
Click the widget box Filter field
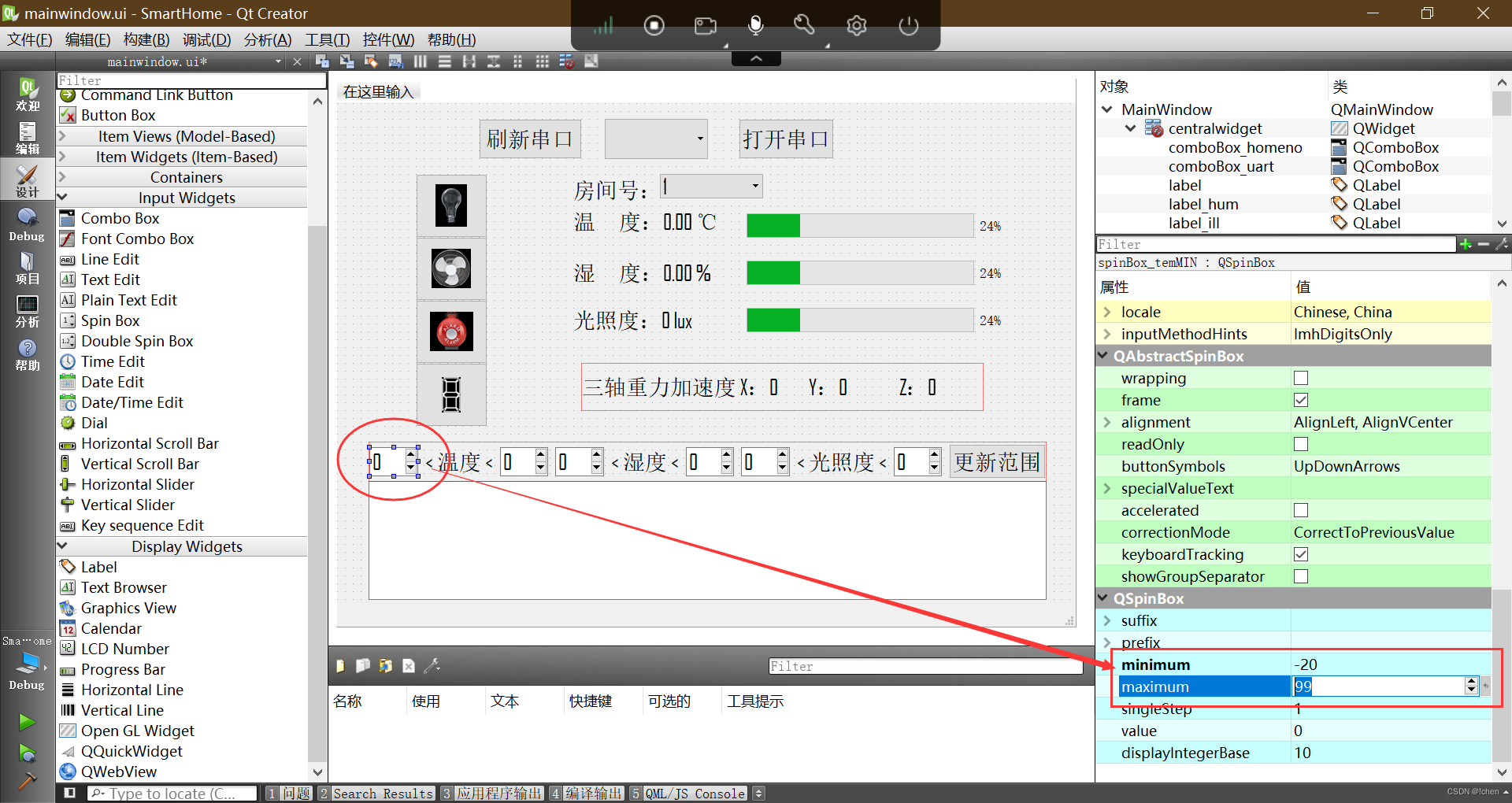[191, 80]
